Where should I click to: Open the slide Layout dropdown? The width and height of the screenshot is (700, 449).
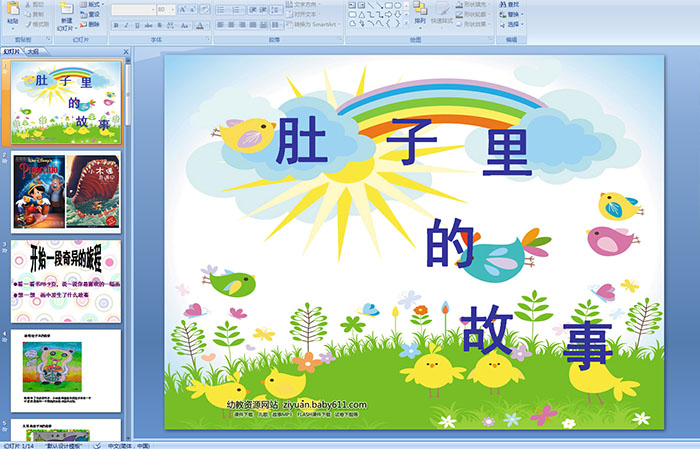(x=92, y=4)
